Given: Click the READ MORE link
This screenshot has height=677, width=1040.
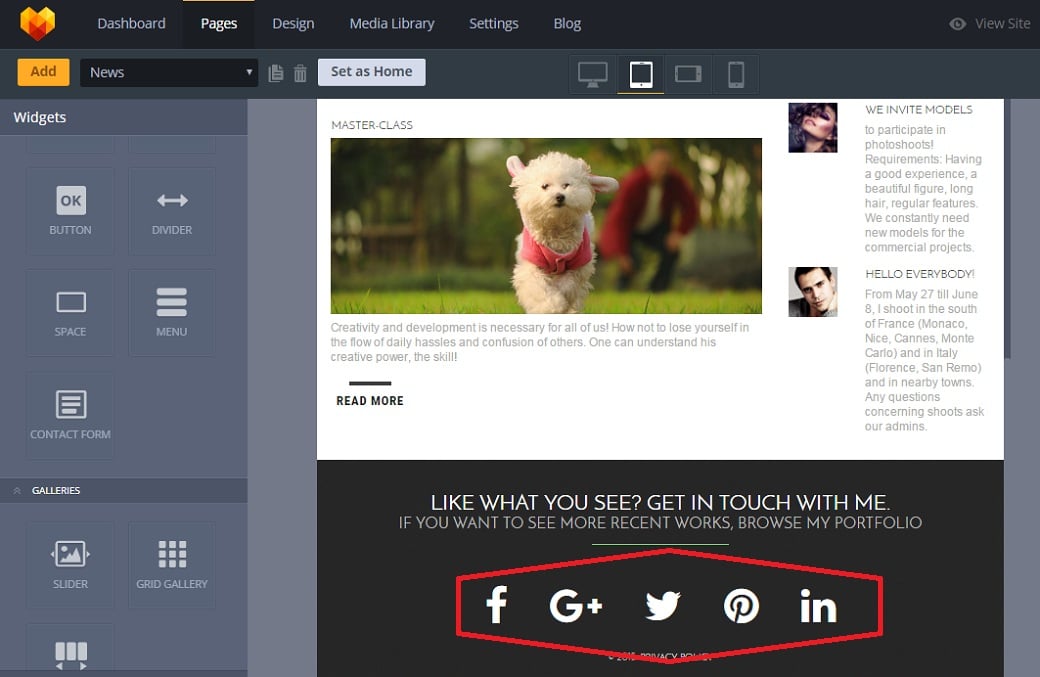Looking at the screenshot, I should [370, 400].
